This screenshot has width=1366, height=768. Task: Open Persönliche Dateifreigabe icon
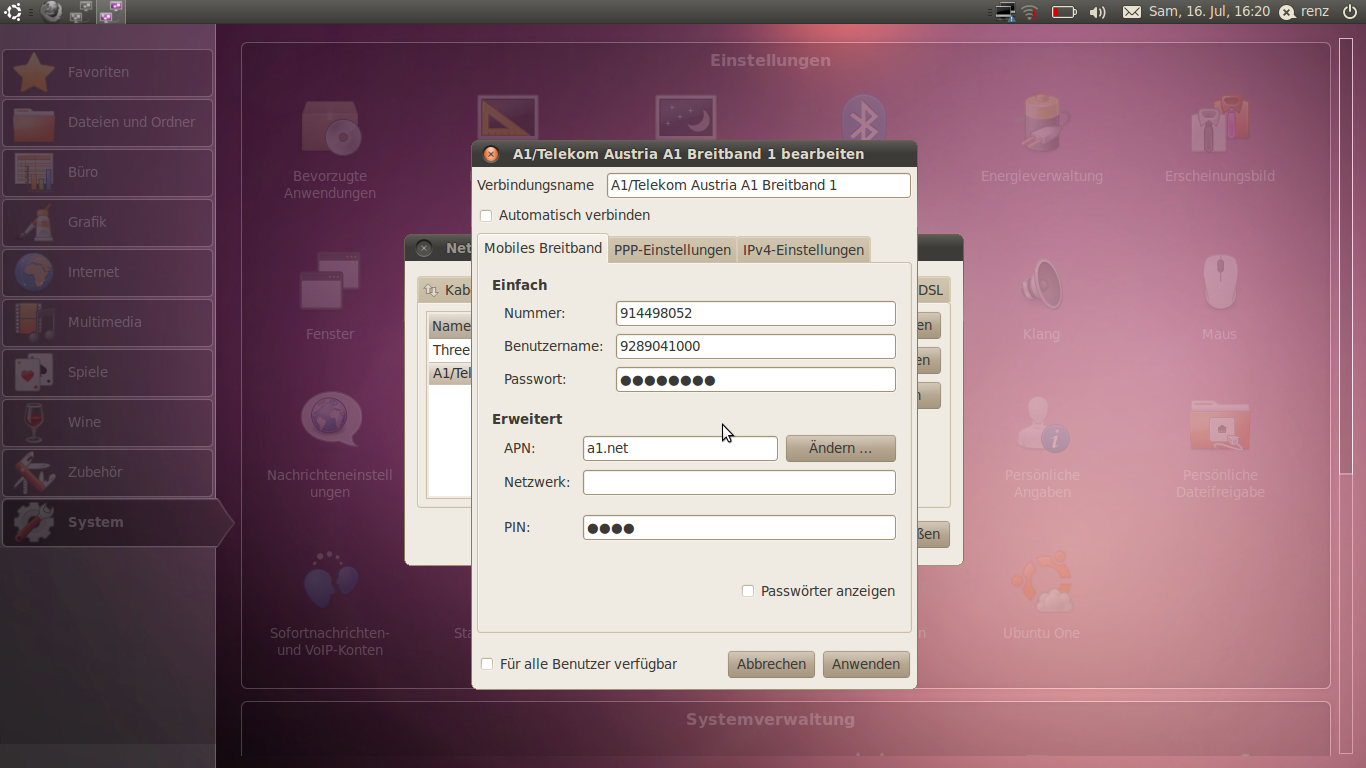tap(1220, 448)
